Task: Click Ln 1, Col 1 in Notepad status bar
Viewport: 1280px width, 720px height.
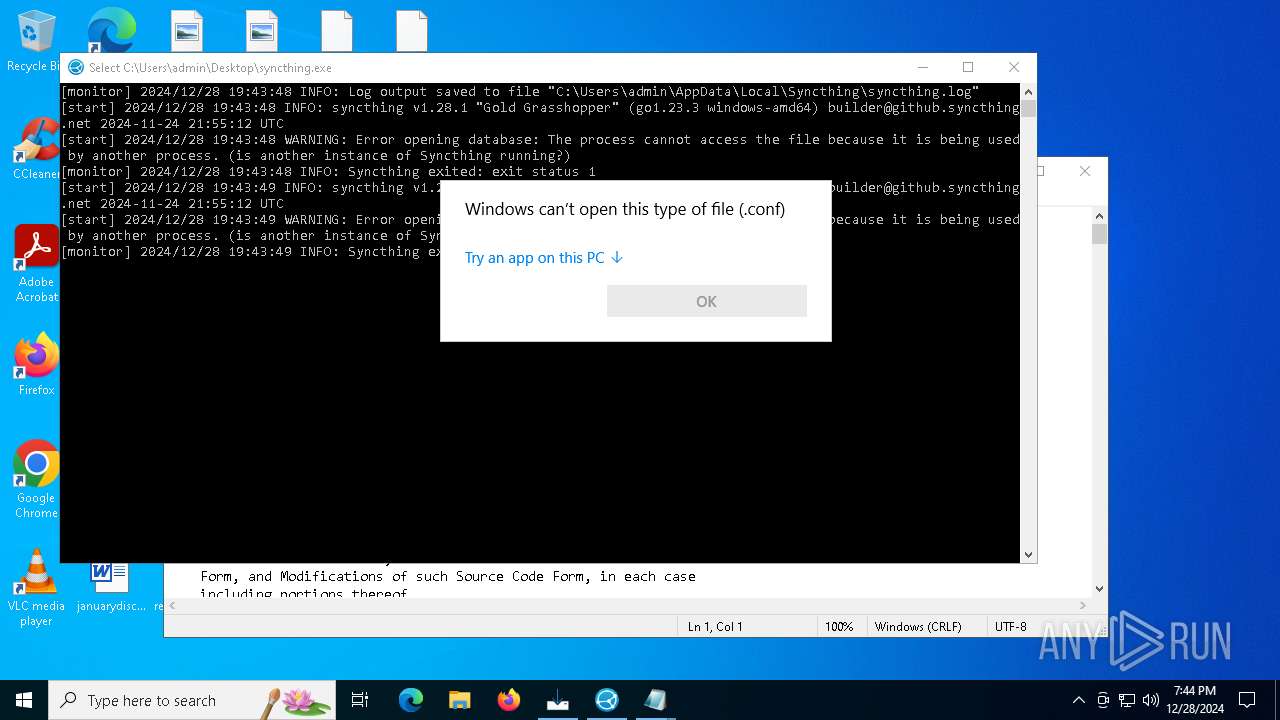Action: click(715, 627)
